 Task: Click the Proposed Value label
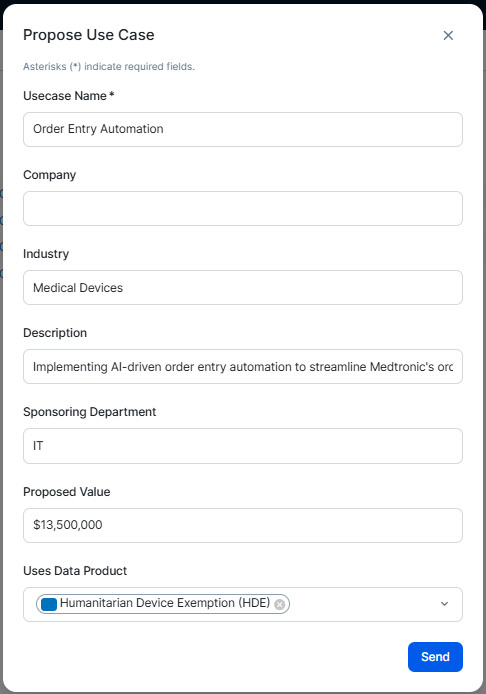click(66, 492)
